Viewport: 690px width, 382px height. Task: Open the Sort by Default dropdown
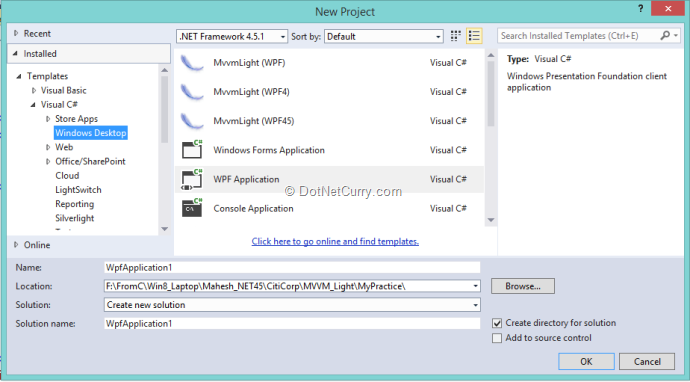383,37
